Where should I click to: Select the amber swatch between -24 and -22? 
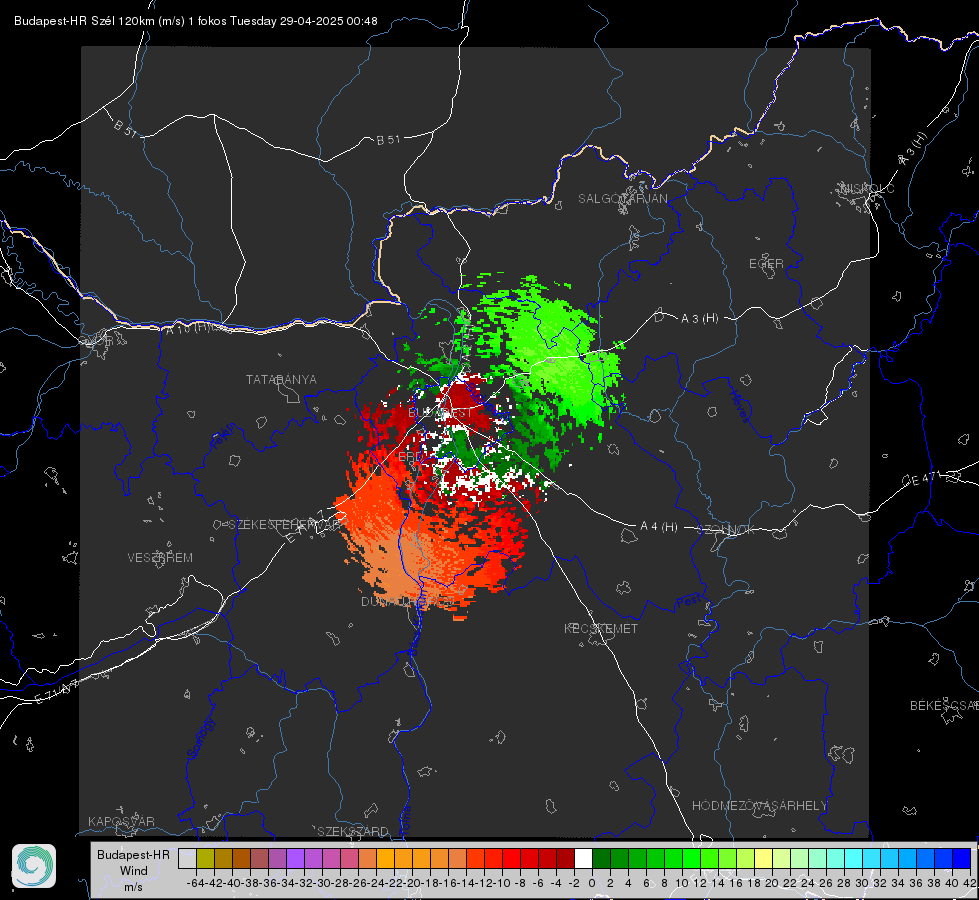[x=385, y=858]
